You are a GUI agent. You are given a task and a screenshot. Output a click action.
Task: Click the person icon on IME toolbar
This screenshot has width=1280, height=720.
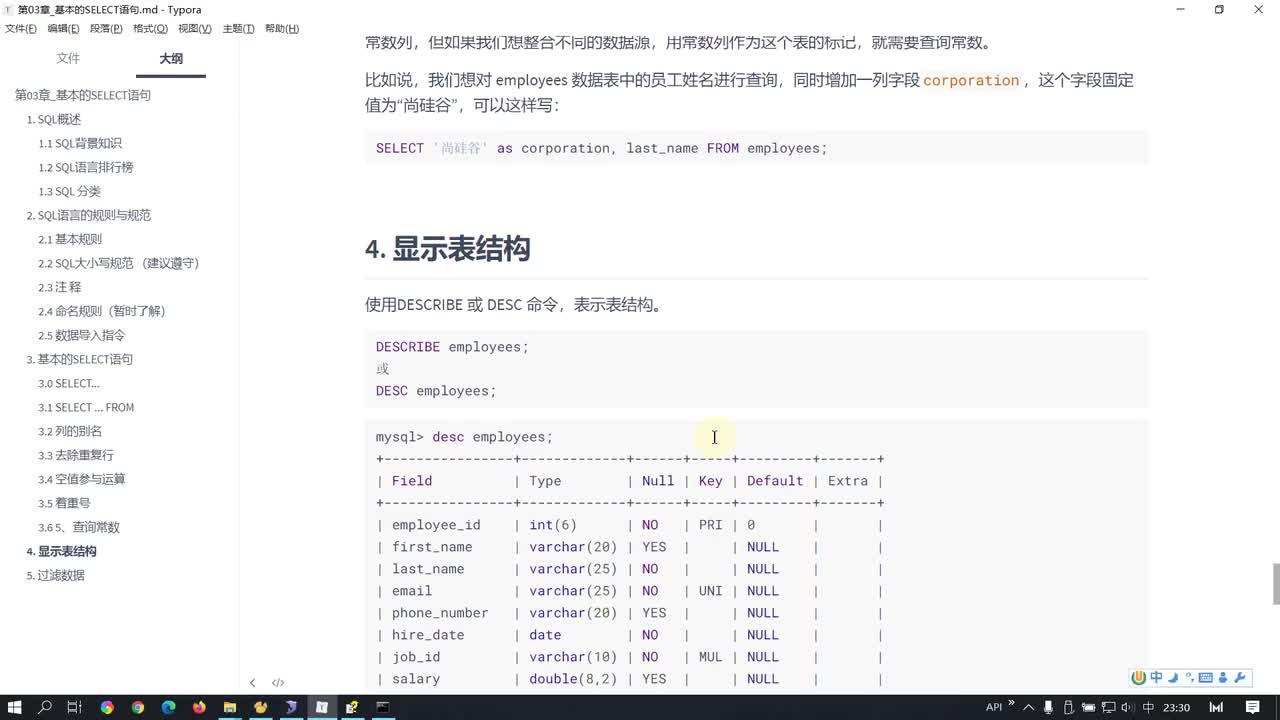(x=1223, y=677)
